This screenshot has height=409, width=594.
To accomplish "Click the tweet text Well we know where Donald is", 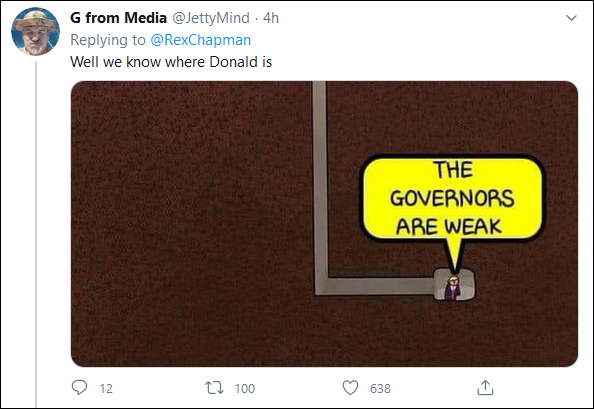I will point(171,62).
